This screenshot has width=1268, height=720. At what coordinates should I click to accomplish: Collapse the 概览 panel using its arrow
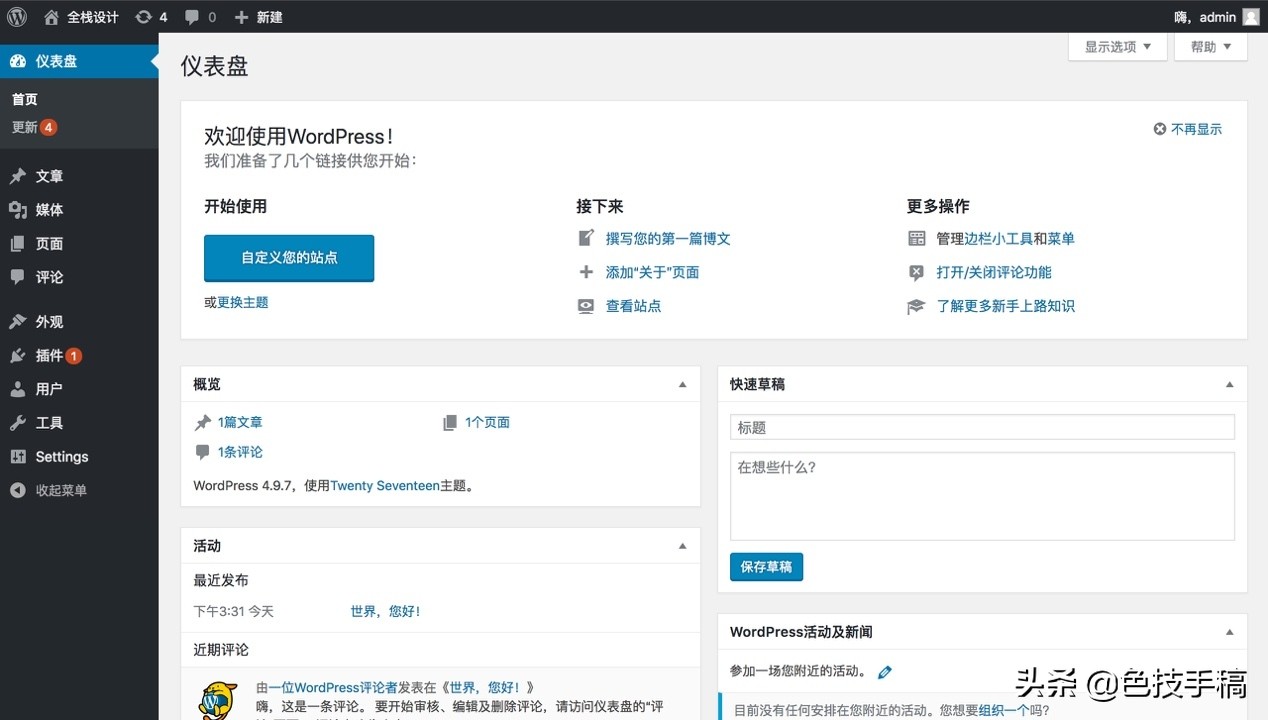tap(683, 384)
